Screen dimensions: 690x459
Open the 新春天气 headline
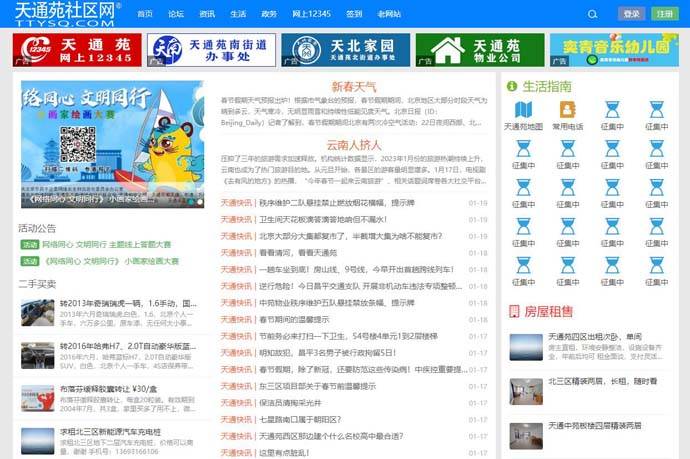click(x=354, y=87)
